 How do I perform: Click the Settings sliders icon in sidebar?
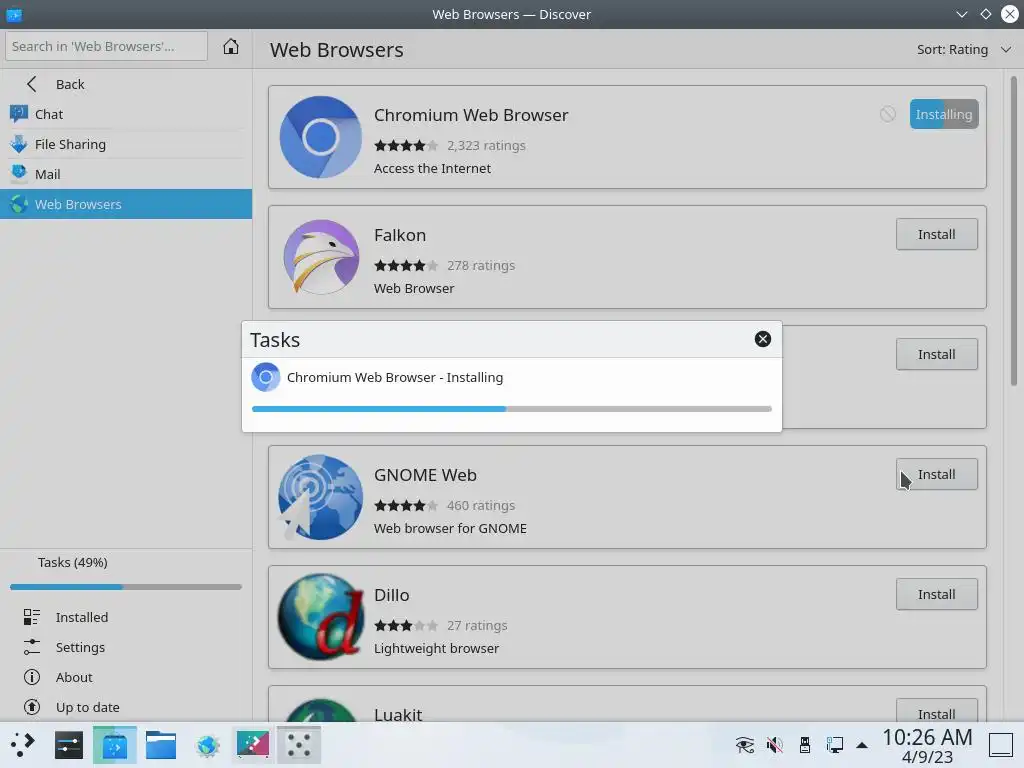coord(31,647)
